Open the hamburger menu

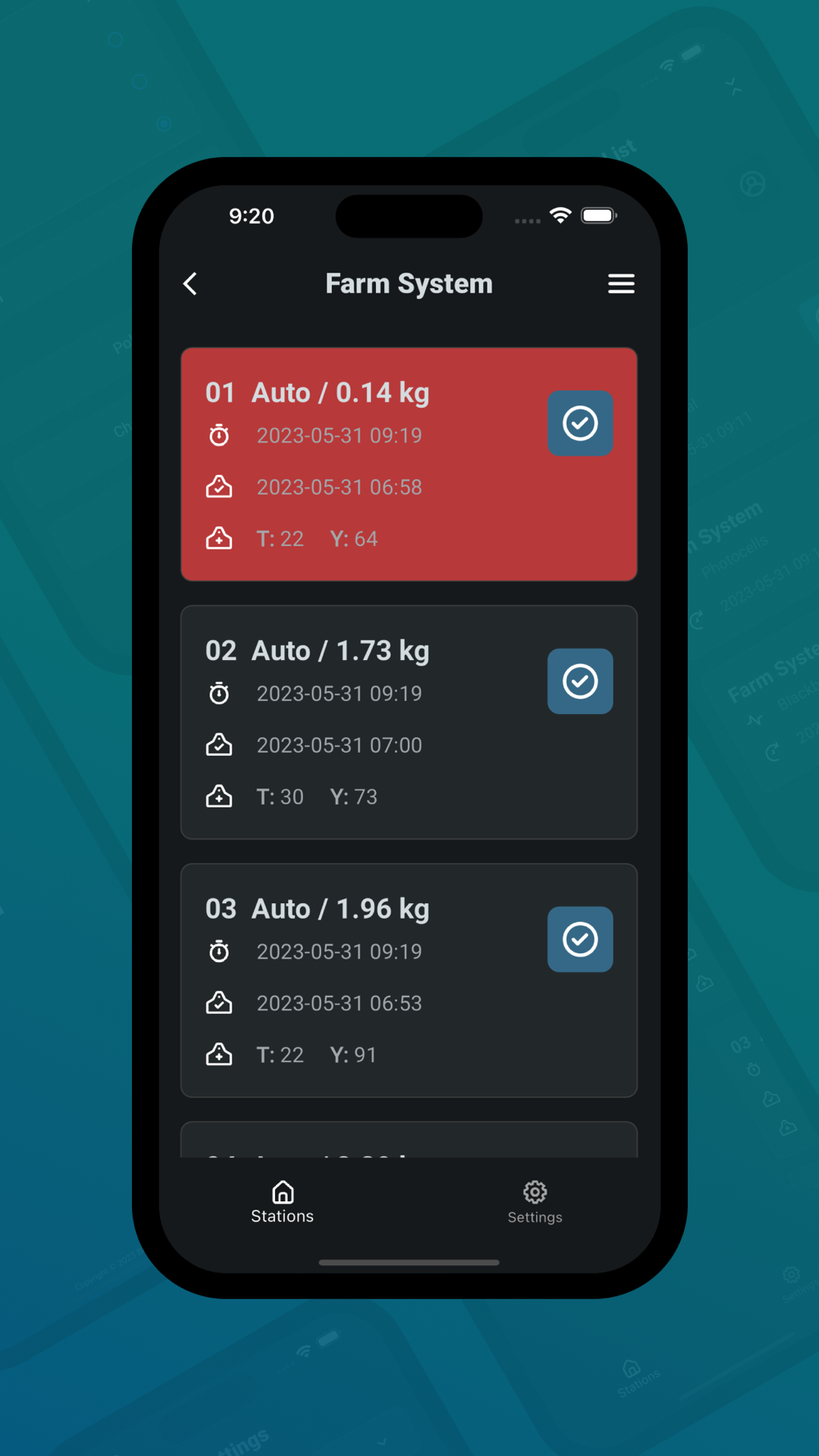621,284
